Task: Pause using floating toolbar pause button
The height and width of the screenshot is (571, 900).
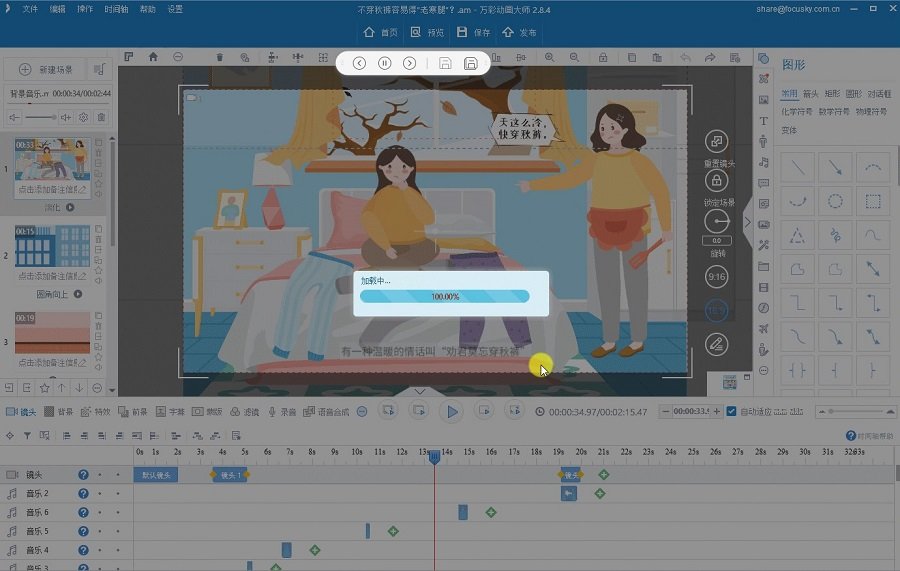Action: pyautogui.click(x=385, y=63)
